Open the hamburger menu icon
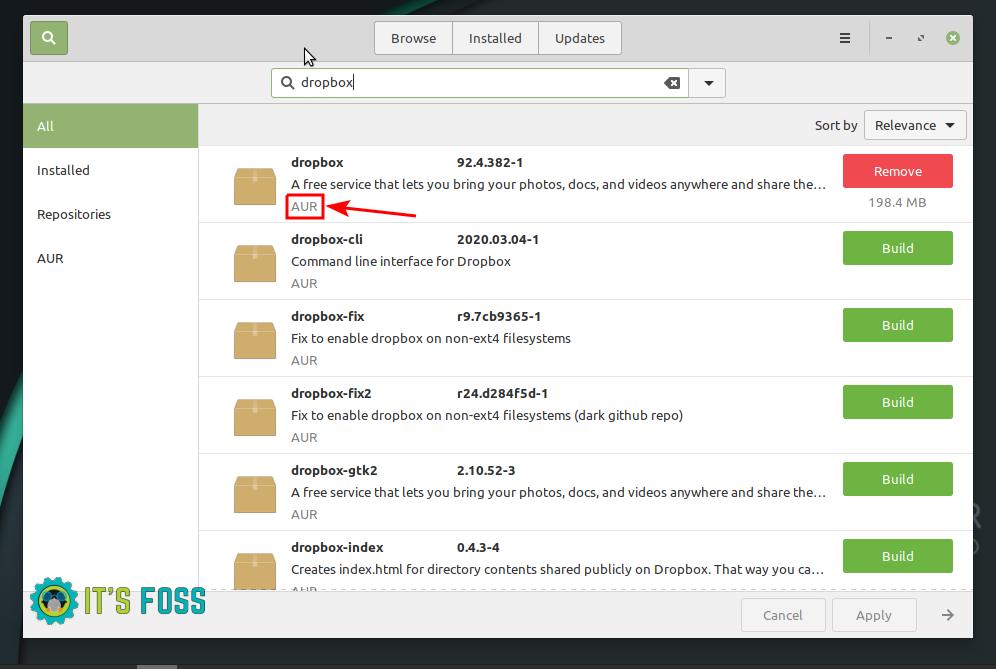Screen dimensions: 996x669 tap(845, 39)
